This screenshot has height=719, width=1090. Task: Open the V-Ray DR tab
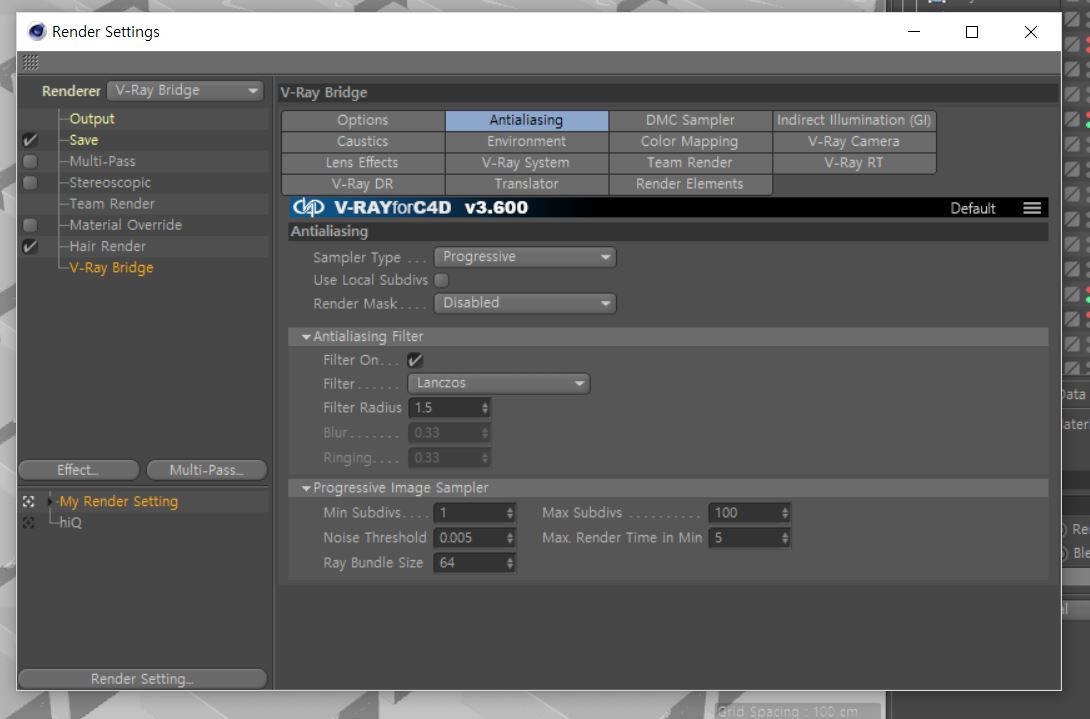pyautogui.click(x=363, y=184)
